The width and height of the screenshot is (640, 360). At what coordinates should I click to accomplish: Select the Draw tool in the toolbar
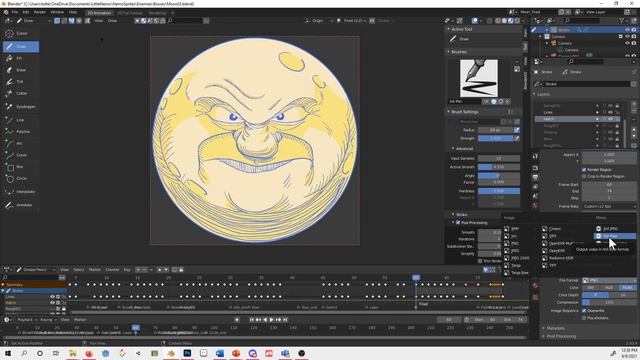[21, 47]
